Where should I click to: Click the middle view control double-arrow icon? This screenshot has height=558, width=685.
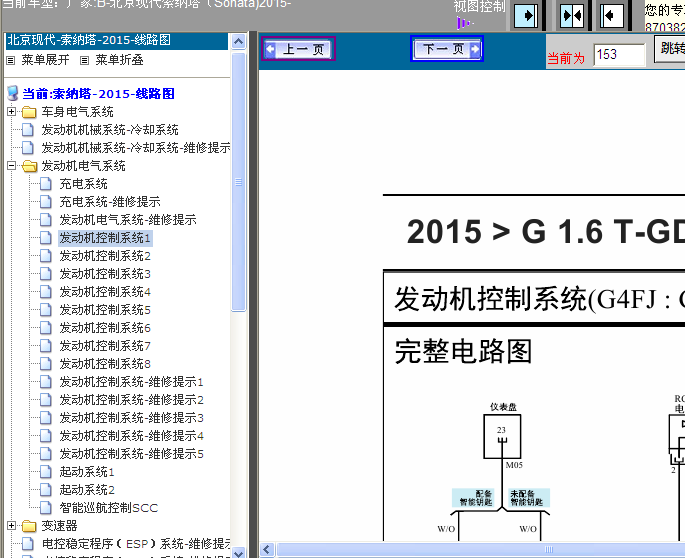tap(572, 16)
